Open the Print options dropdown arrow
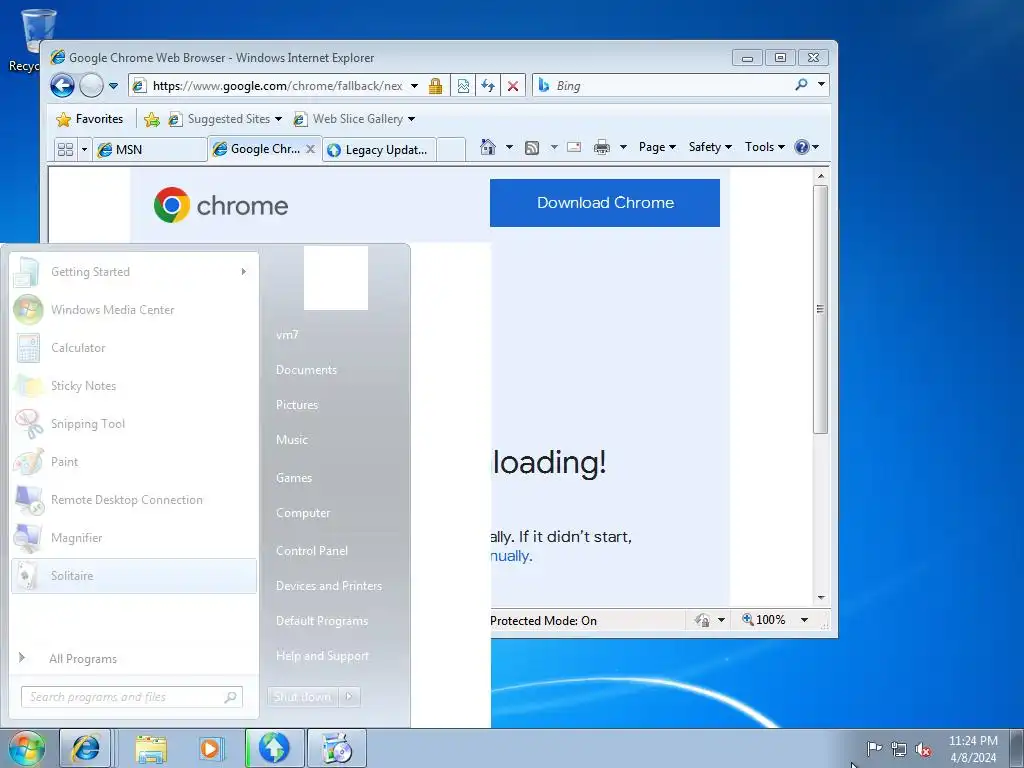1024x768 pixels. coord(623,147)
